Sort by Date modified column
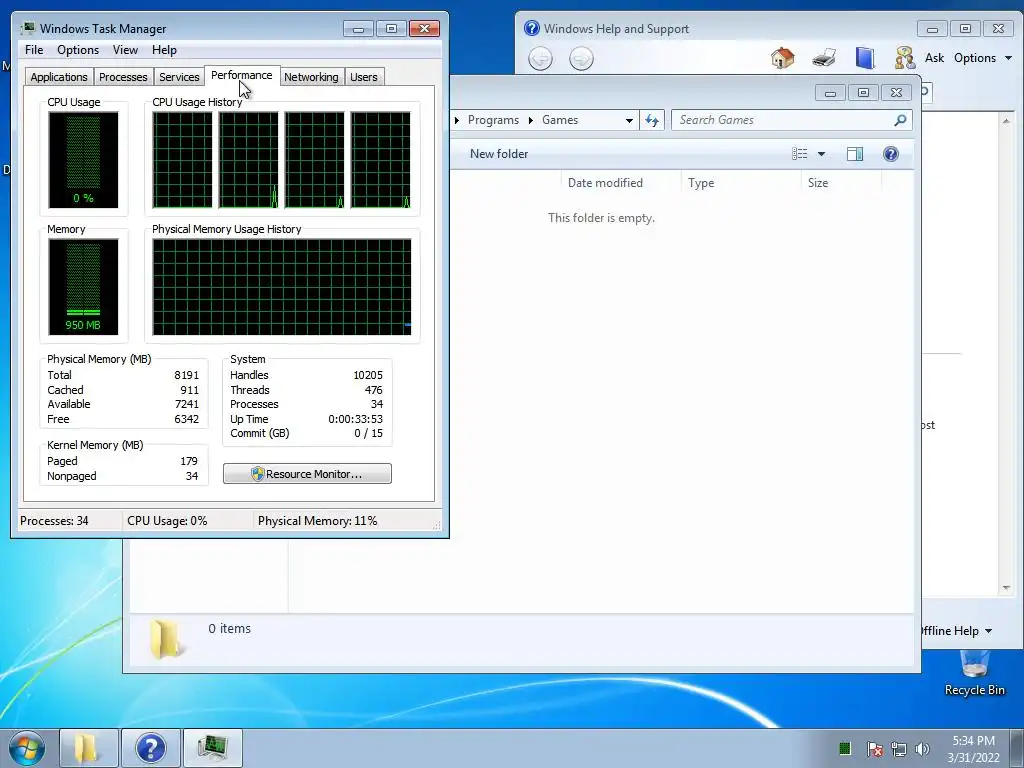The width and height of the screenshot is (1024, 768). [x=605, y=183]
